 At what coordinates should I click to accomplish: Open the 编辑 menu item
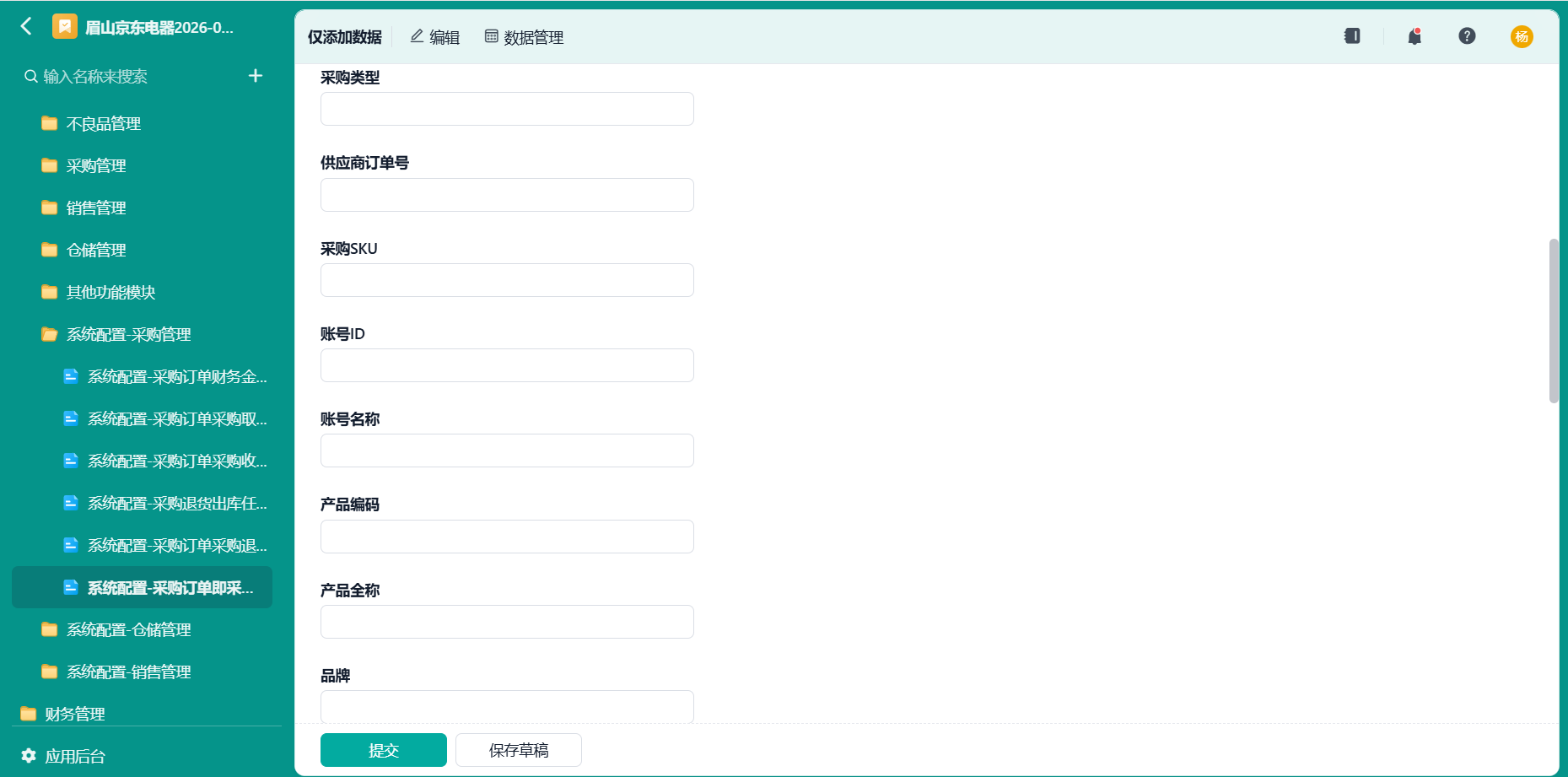435,37
